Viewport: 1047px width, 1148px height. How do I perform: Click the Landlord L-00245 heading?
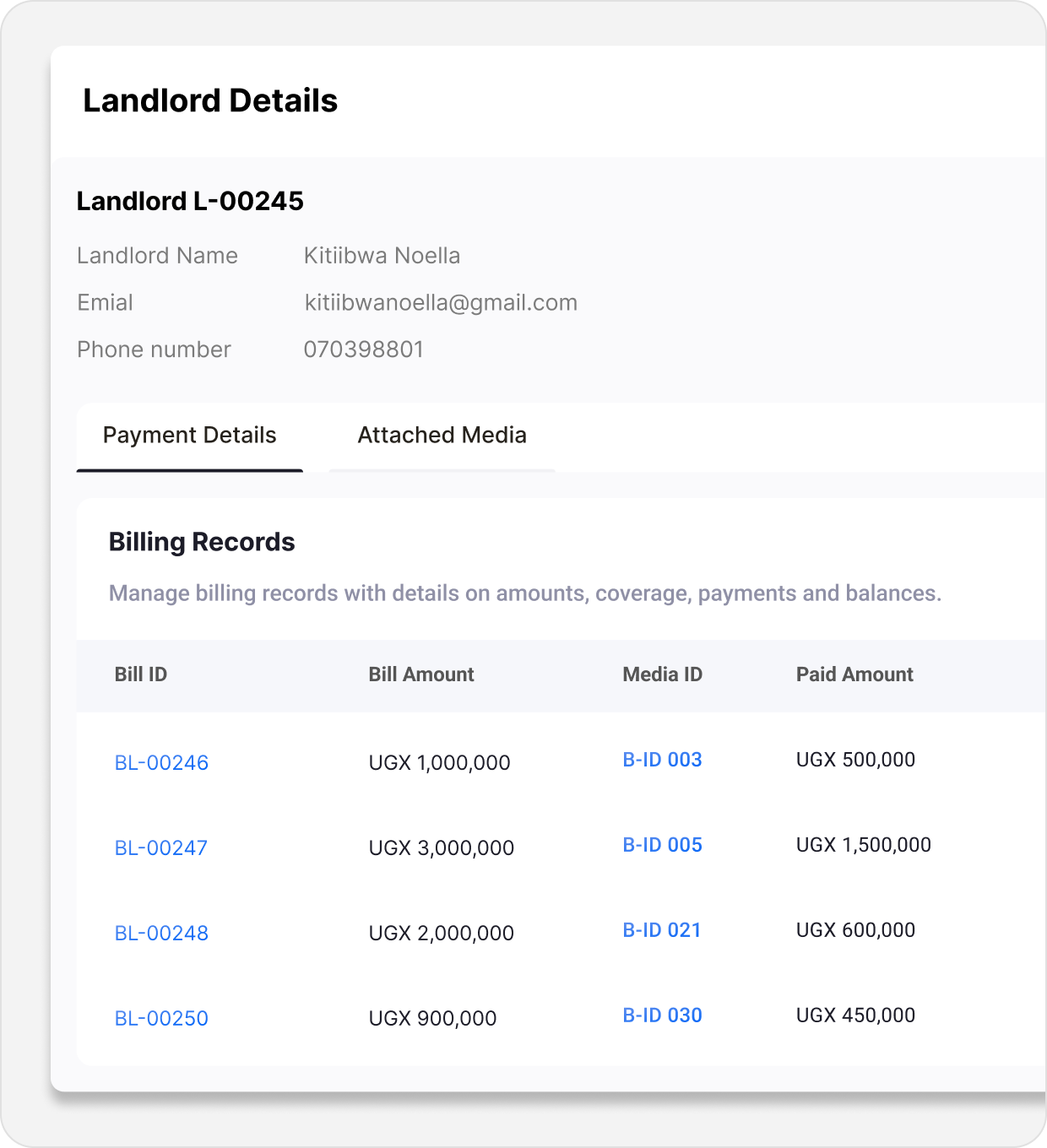click(x=190, y=202)
